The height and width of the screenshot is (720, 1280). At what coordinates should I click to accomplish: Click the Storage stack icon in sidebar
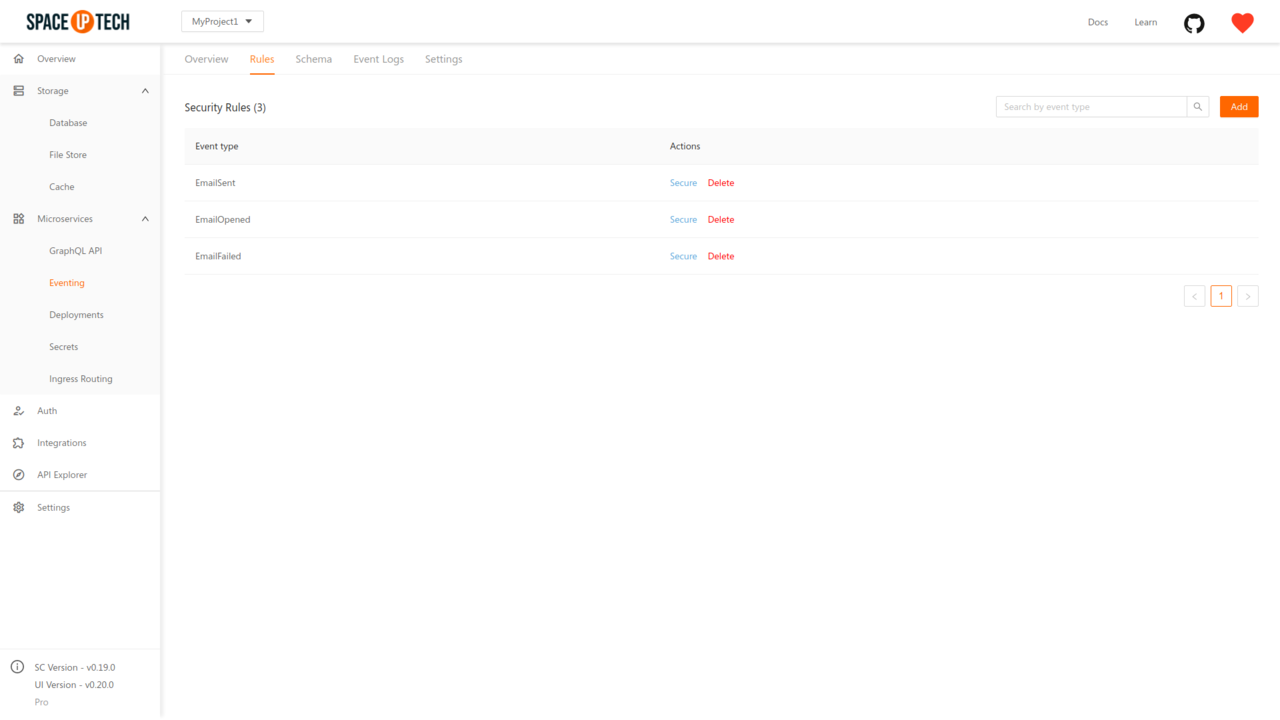(19, 91)
